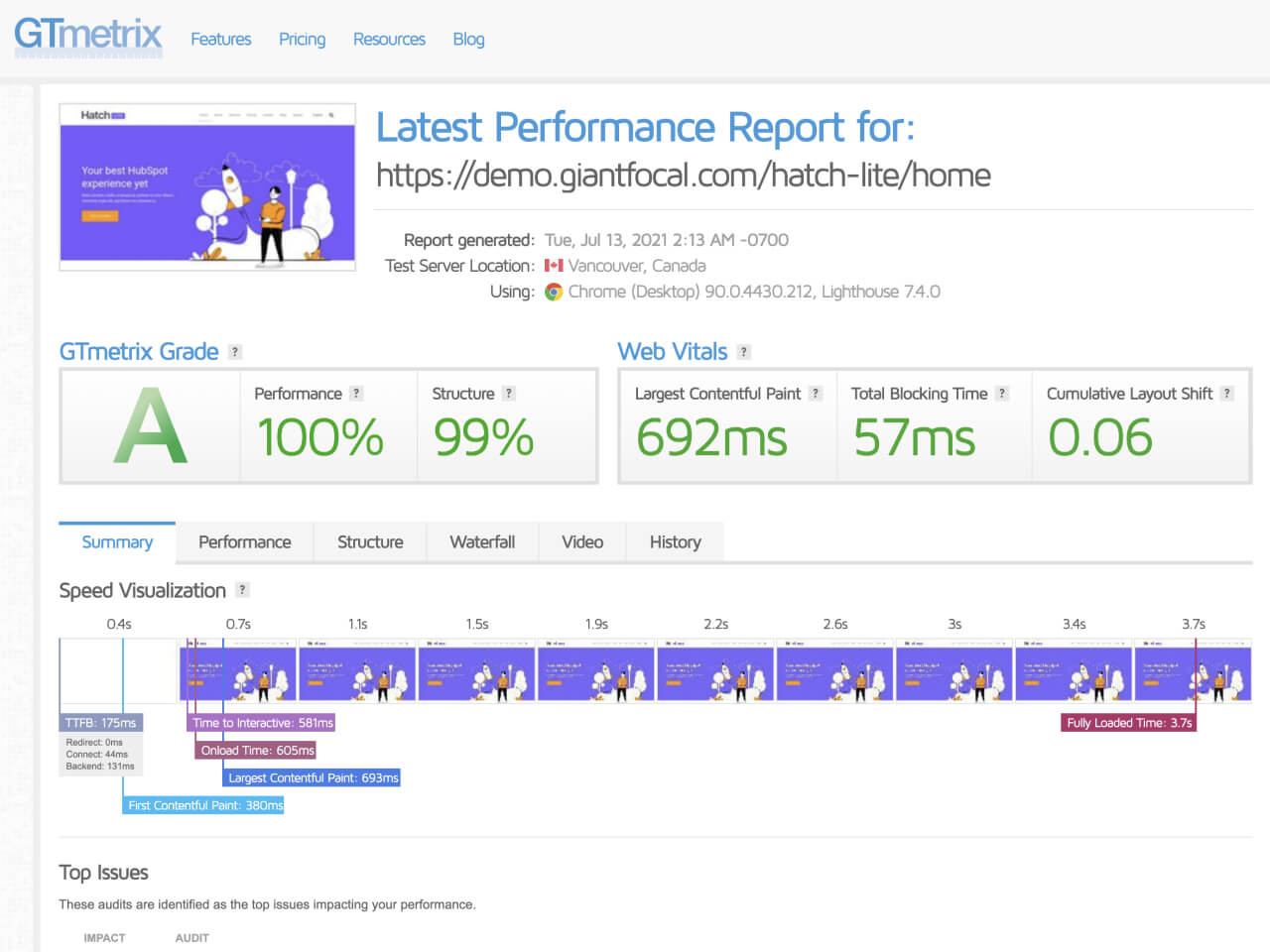Click the Onload Time: 605ms marker
The image size is (1270, 952).
(256, 751)
